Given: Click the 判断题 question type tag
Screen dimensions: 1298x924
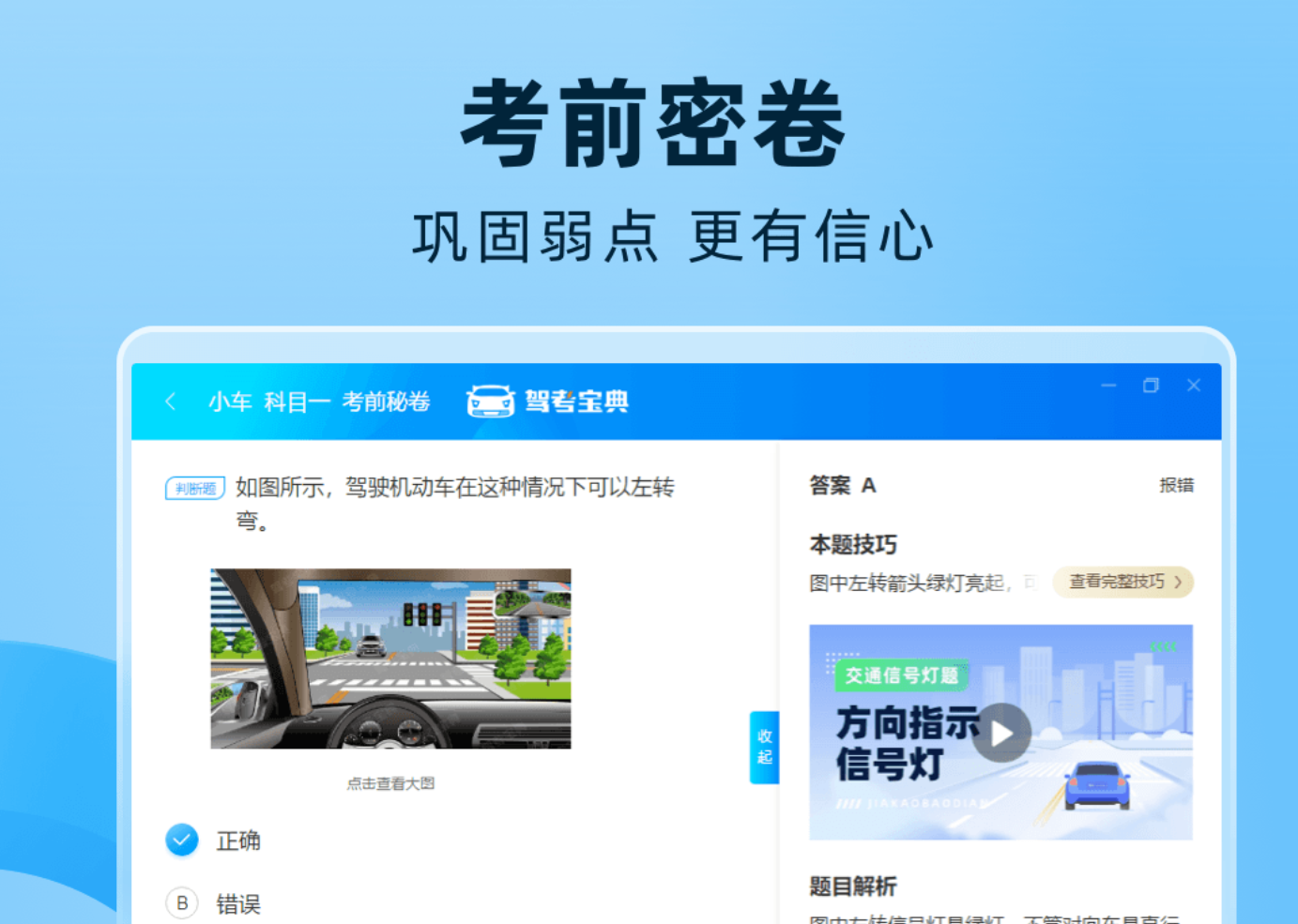Looking at the screenshot, I should click(195, 489).
